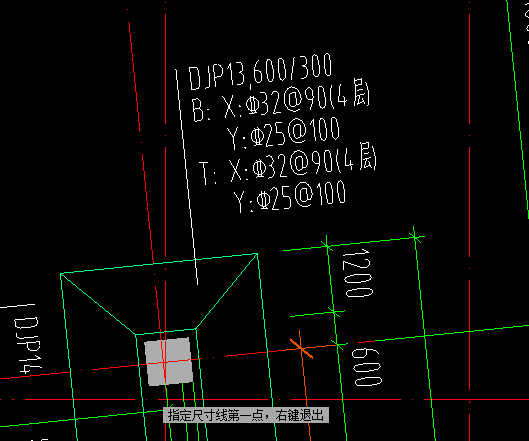Click the orange snap cross marker
This screenshot has width=529, height=441.
[x=301, y=348]
